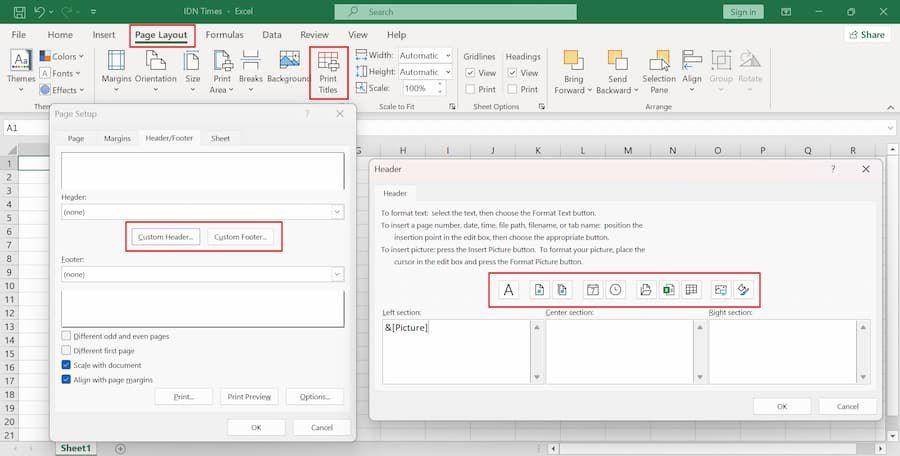Uncheck Scale with document
The image size is (900, 456).
pos(66,365)
